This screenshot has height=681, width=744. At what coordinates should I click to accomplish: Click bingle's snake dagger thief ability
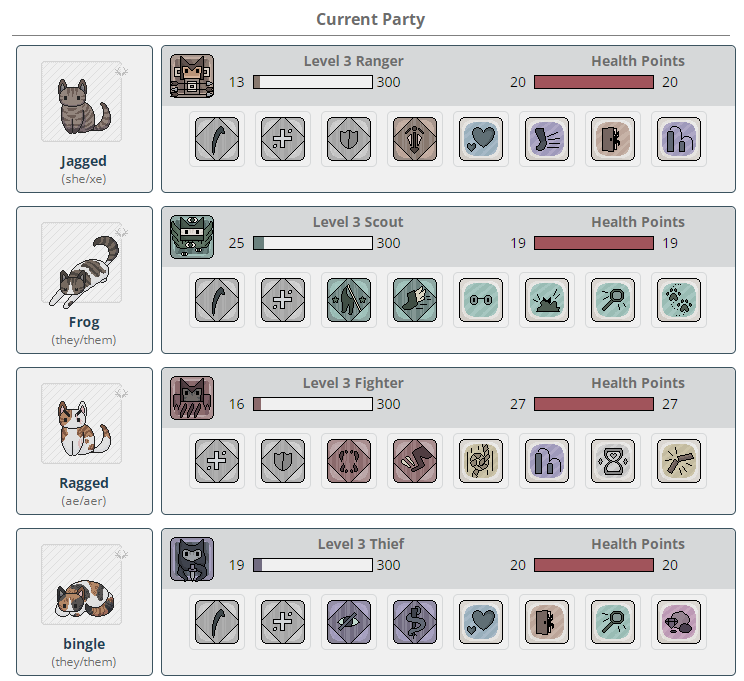415,622
